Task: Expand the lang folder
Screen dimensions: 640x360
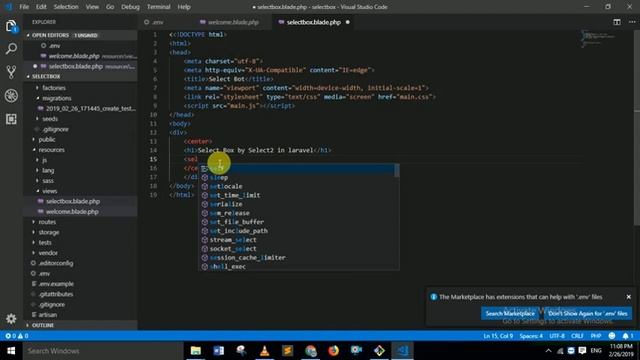Action: 48,170
